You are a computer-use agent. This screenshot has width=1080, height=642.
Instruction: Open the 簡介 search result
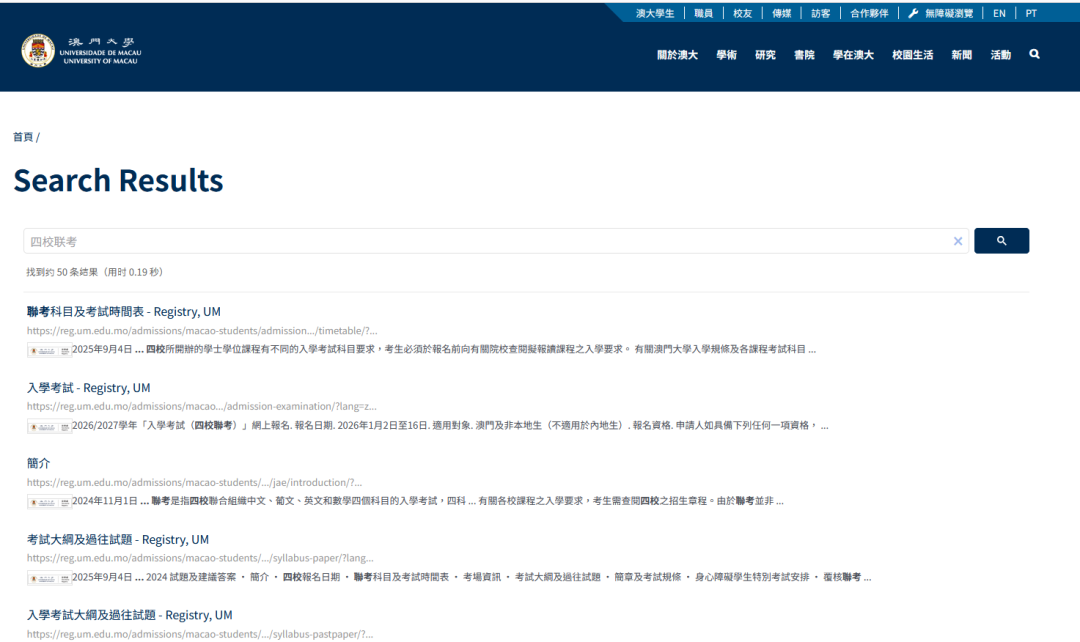click(x=38, y=464)
